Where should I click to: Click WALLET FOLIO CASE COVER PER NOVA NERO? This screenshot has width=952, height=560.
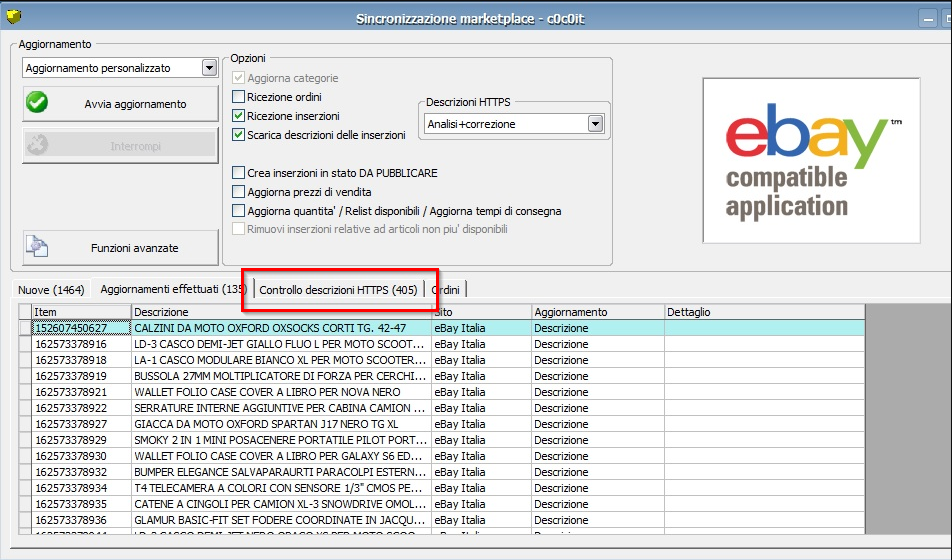[281, 392]
